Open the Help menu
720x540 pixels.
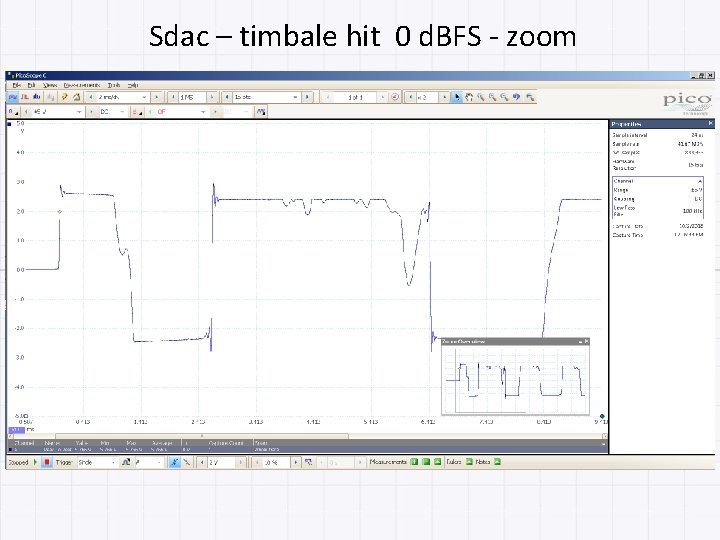tap(133, 85)
